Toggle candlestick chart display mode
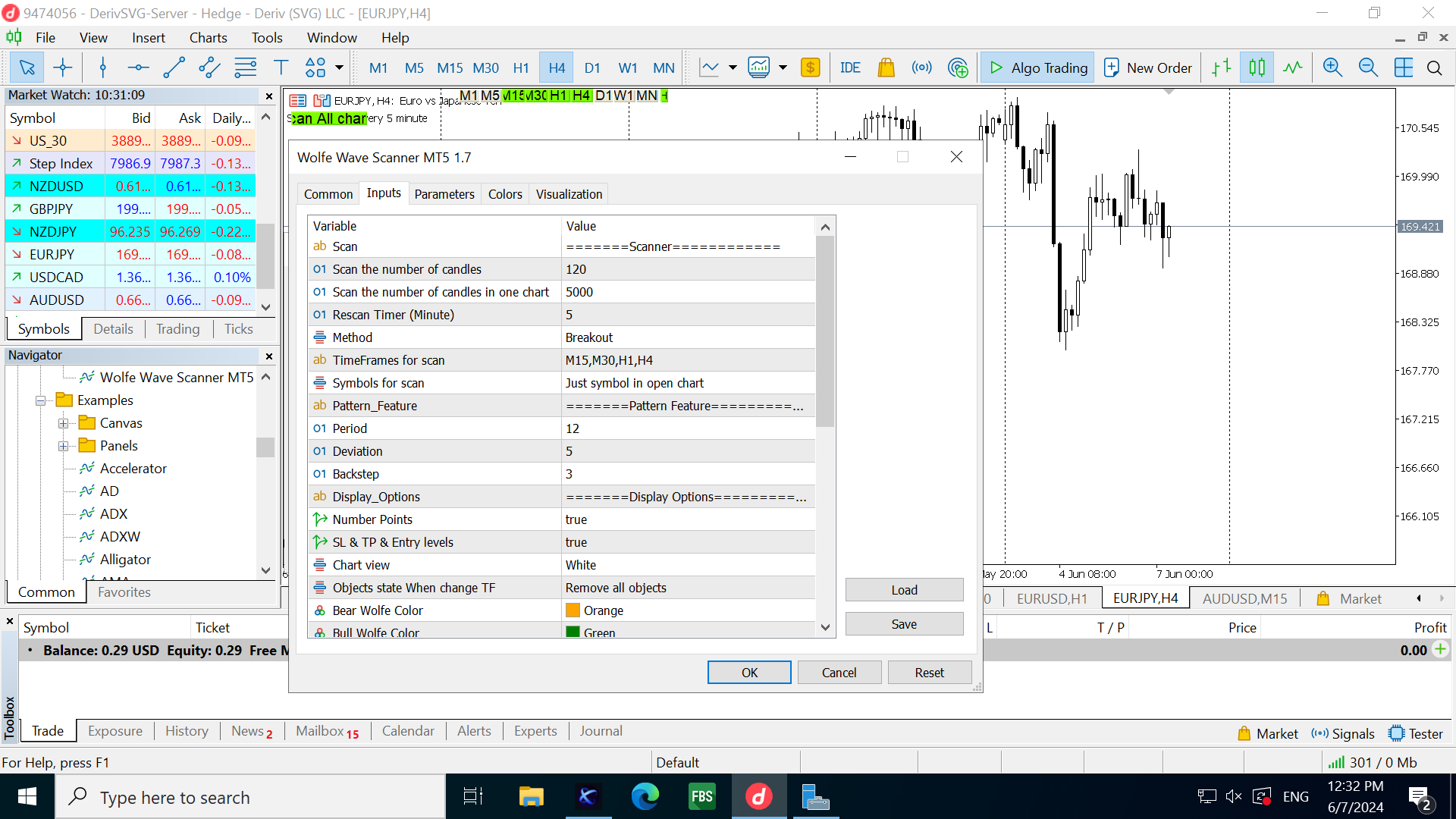Image resolution: width=1456 pixels, height=819 pixels. click(x=1257, y=68)
